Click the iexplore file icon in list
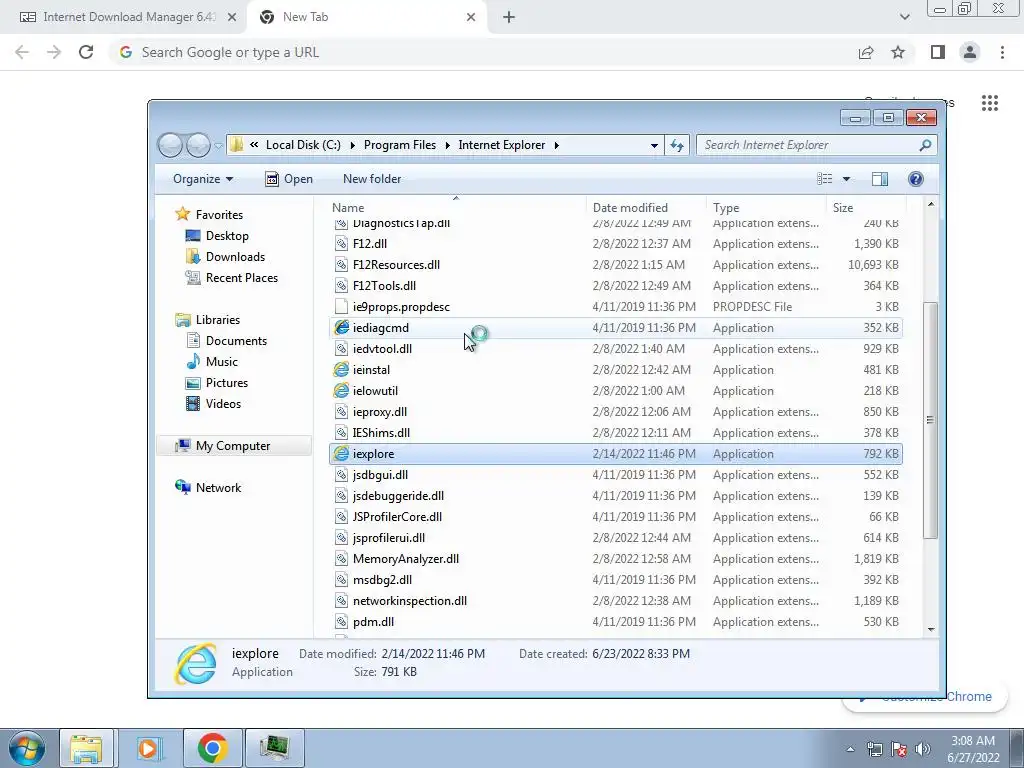The width and height of the screenshot is (1024, 768). point(341,454)
